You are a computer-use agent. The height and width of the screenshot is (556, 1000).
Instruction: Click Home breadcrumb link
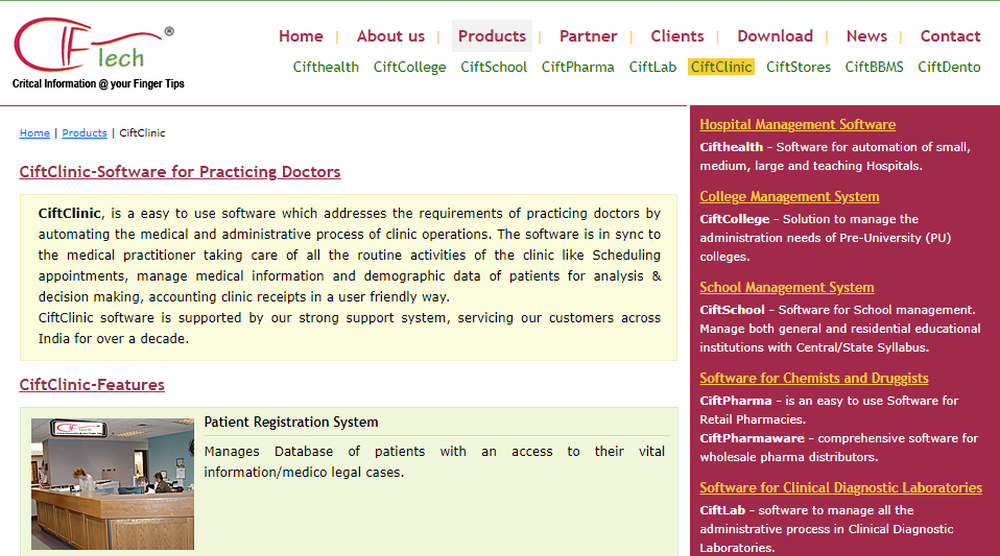click(34, 133)
